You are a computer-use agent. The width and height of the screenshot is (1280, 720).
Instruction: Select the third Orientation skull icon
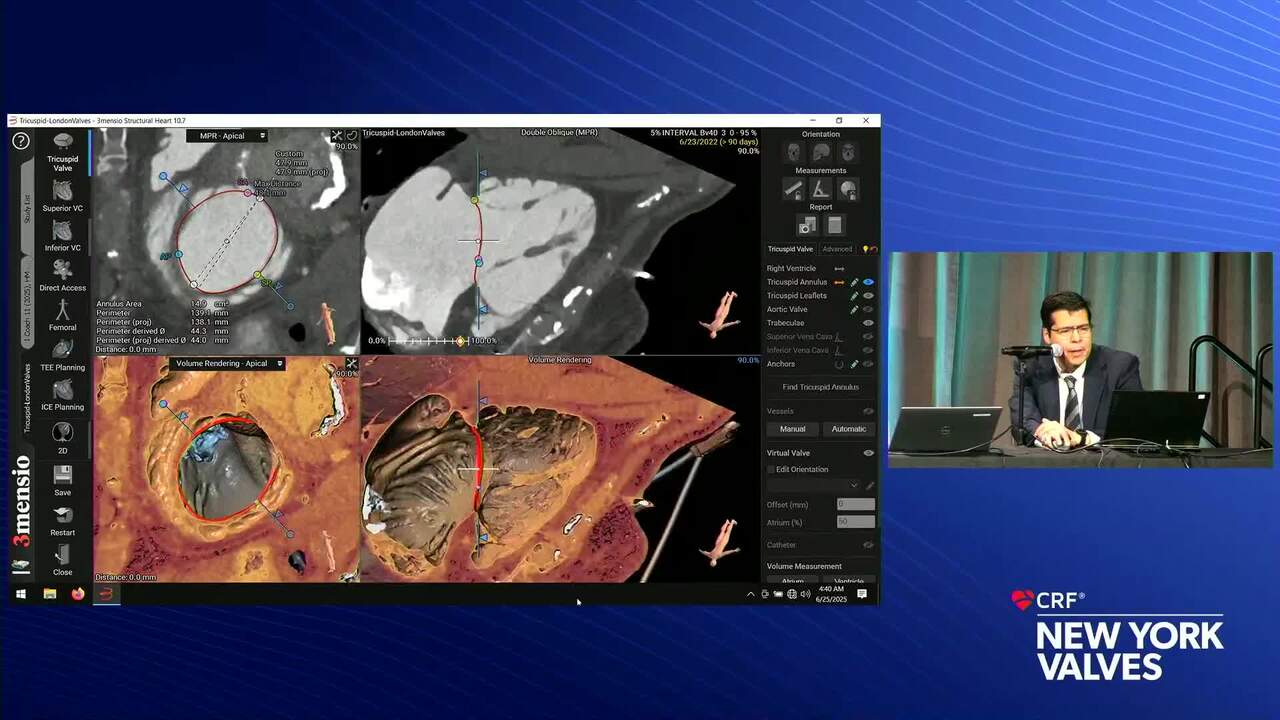point(847,152)
